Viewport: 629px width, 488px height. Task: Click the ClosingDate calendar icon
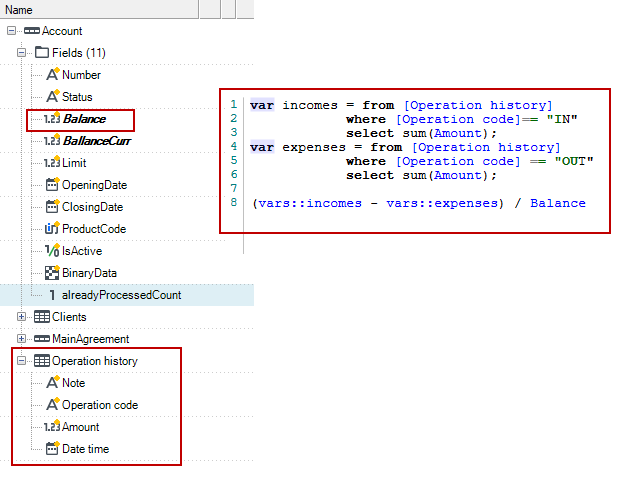(x=52, y=207)
